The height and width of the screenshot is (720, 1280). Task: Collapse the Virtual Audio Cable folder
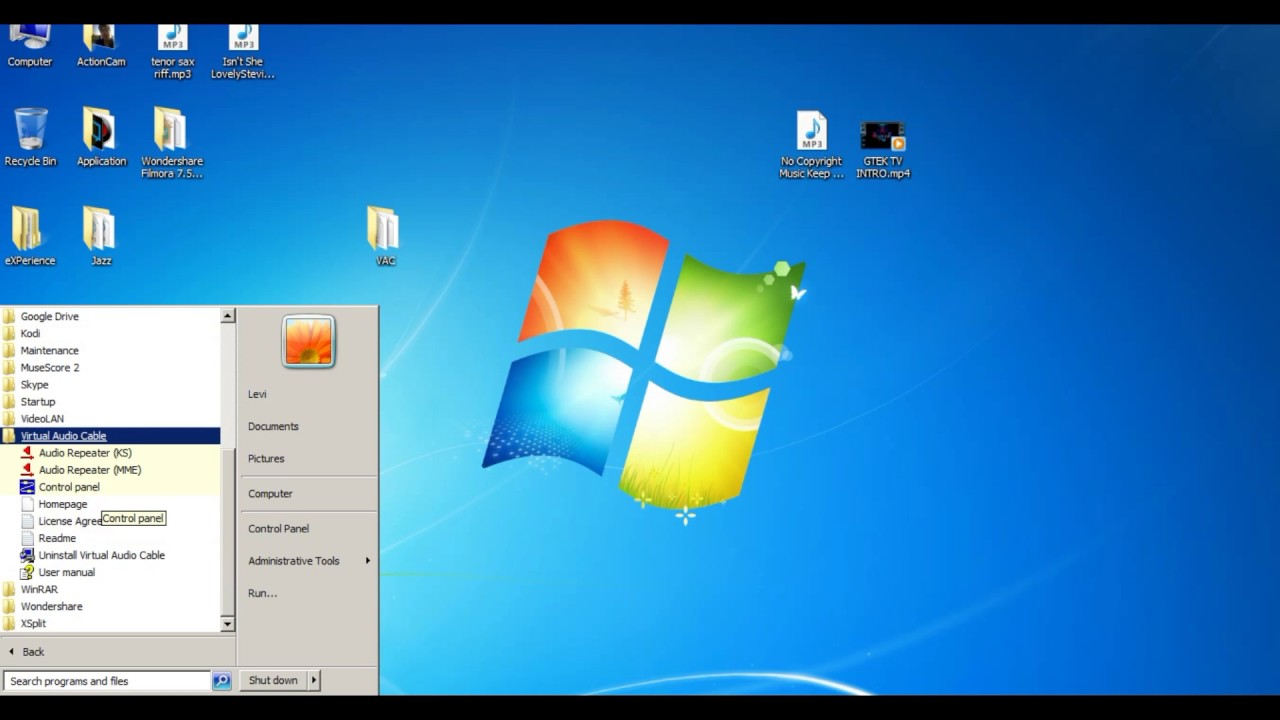110,436
